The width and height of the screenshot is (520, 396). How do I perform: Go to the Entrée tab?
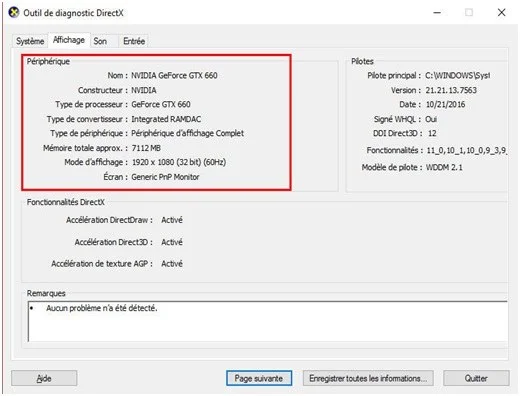pos(134,41)
